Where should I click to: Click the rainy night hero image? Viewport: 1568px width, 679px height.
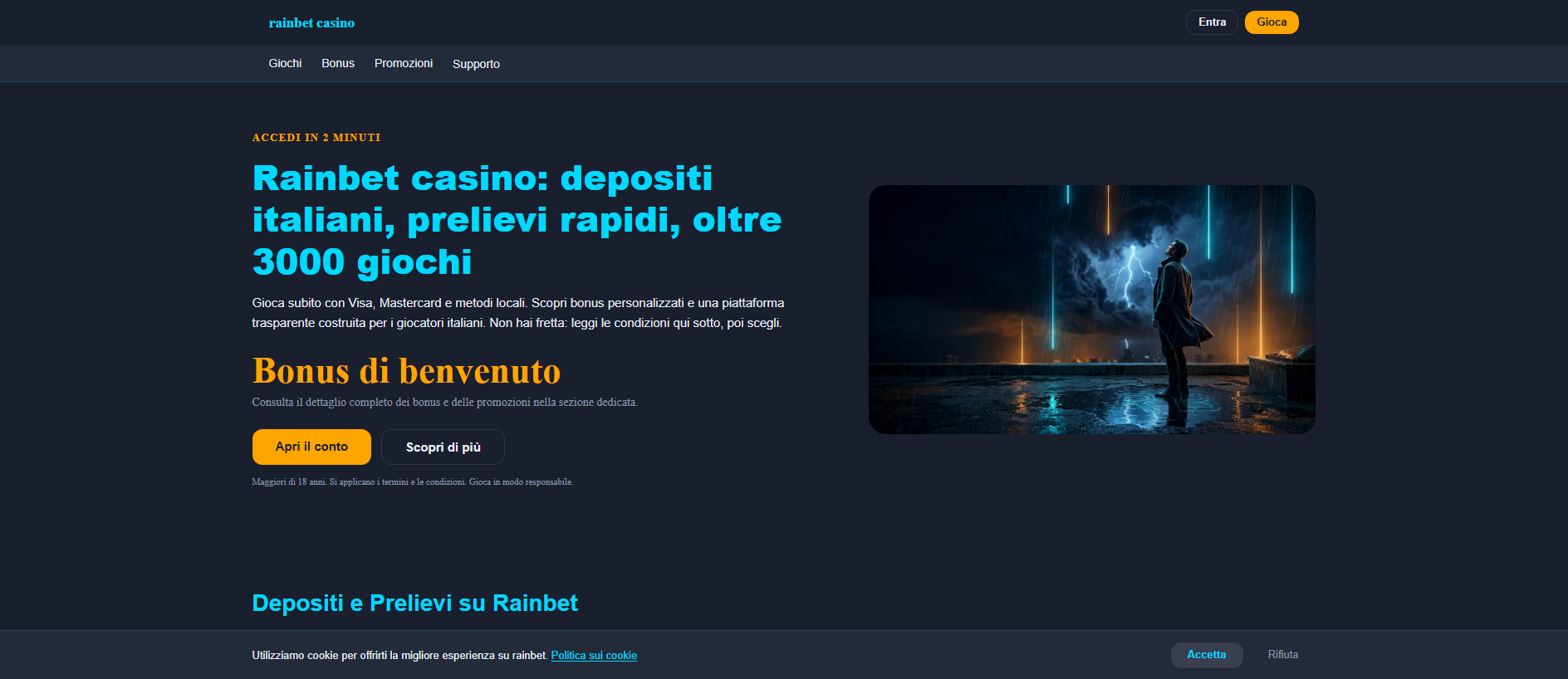(x=1092, y=310)
